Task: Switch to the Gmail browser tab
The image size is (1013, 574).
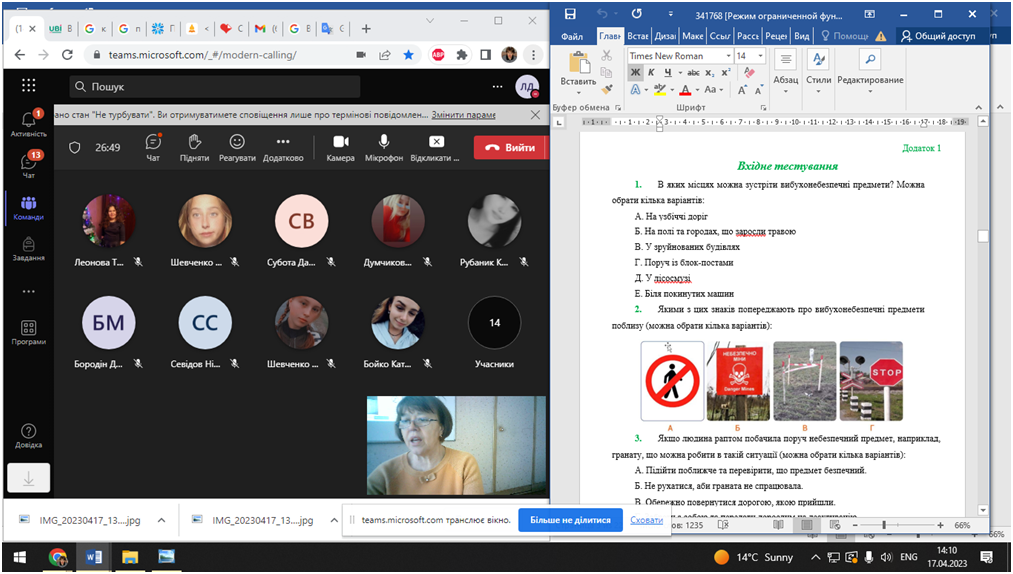Action: click(265, 28)
